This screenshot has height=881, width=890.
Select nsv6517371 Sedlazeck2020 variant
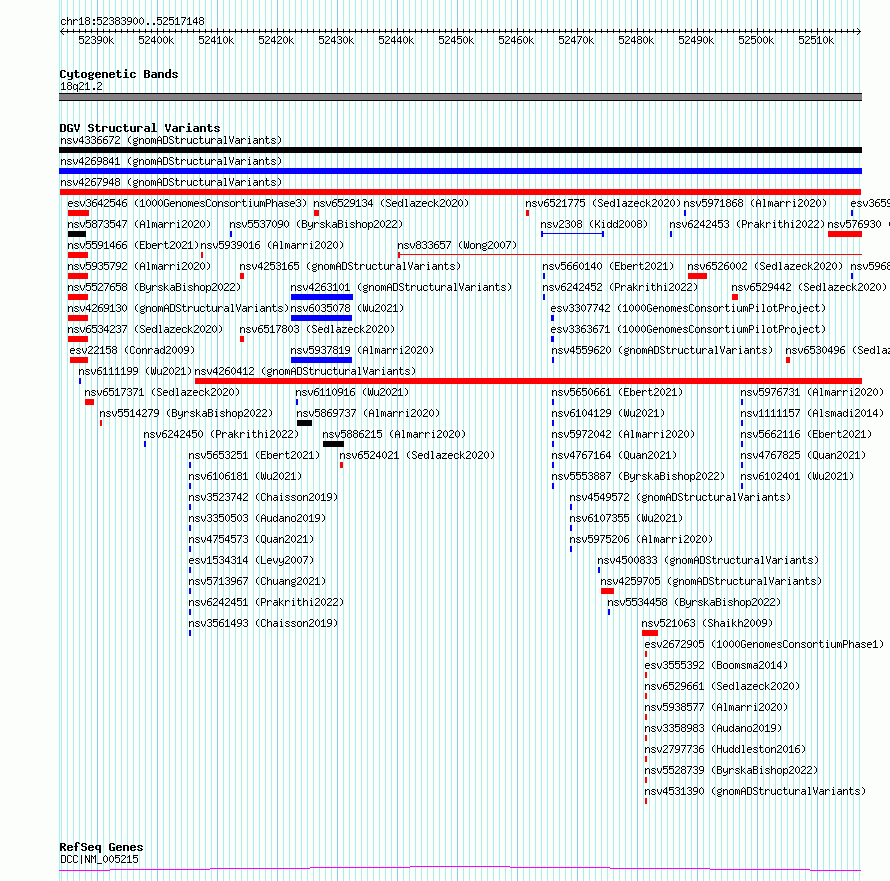pyautogui.click(x=162, y=392)
